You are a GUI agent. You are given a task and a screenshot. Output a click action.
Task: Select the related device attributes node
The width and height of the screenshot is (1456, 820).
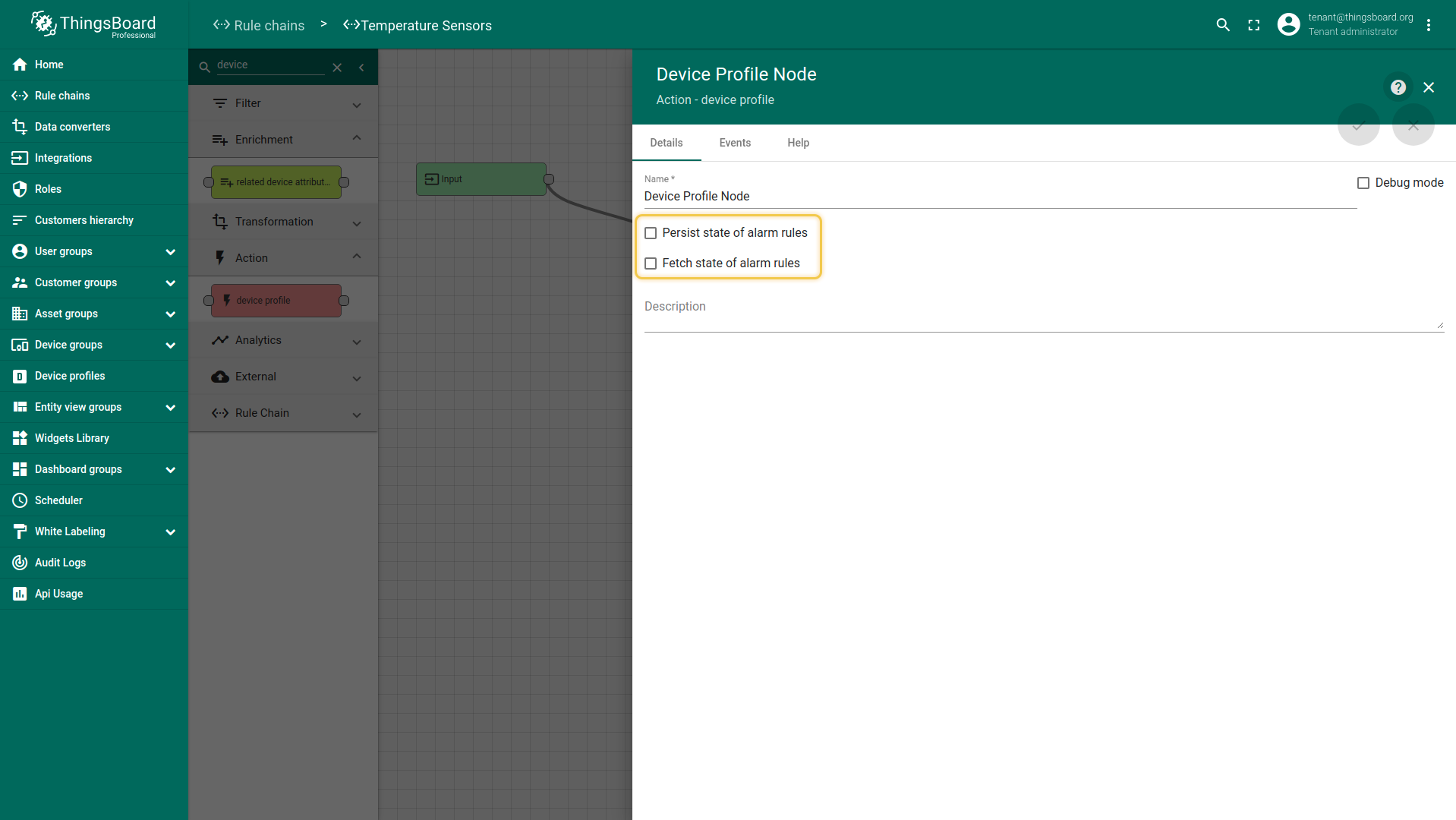click(x=276, y=182)
